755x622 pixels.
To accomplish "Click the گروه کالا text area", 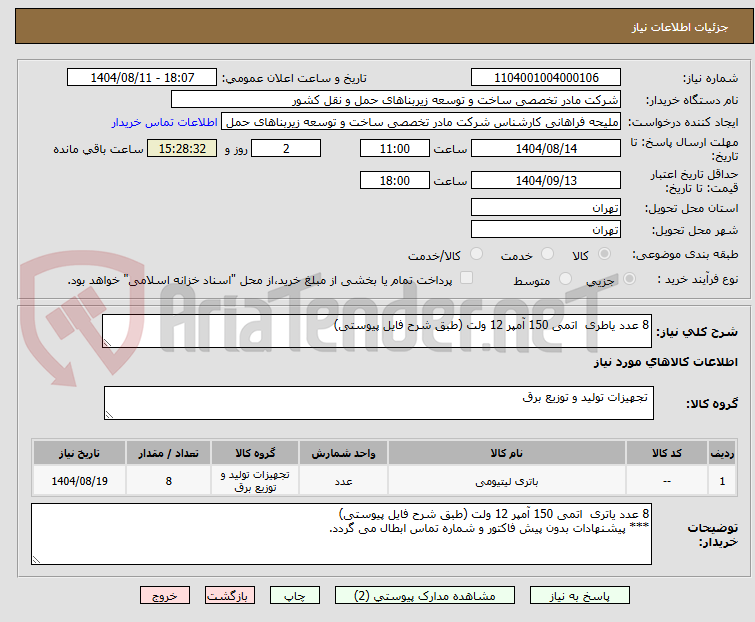I will [379, 403].
